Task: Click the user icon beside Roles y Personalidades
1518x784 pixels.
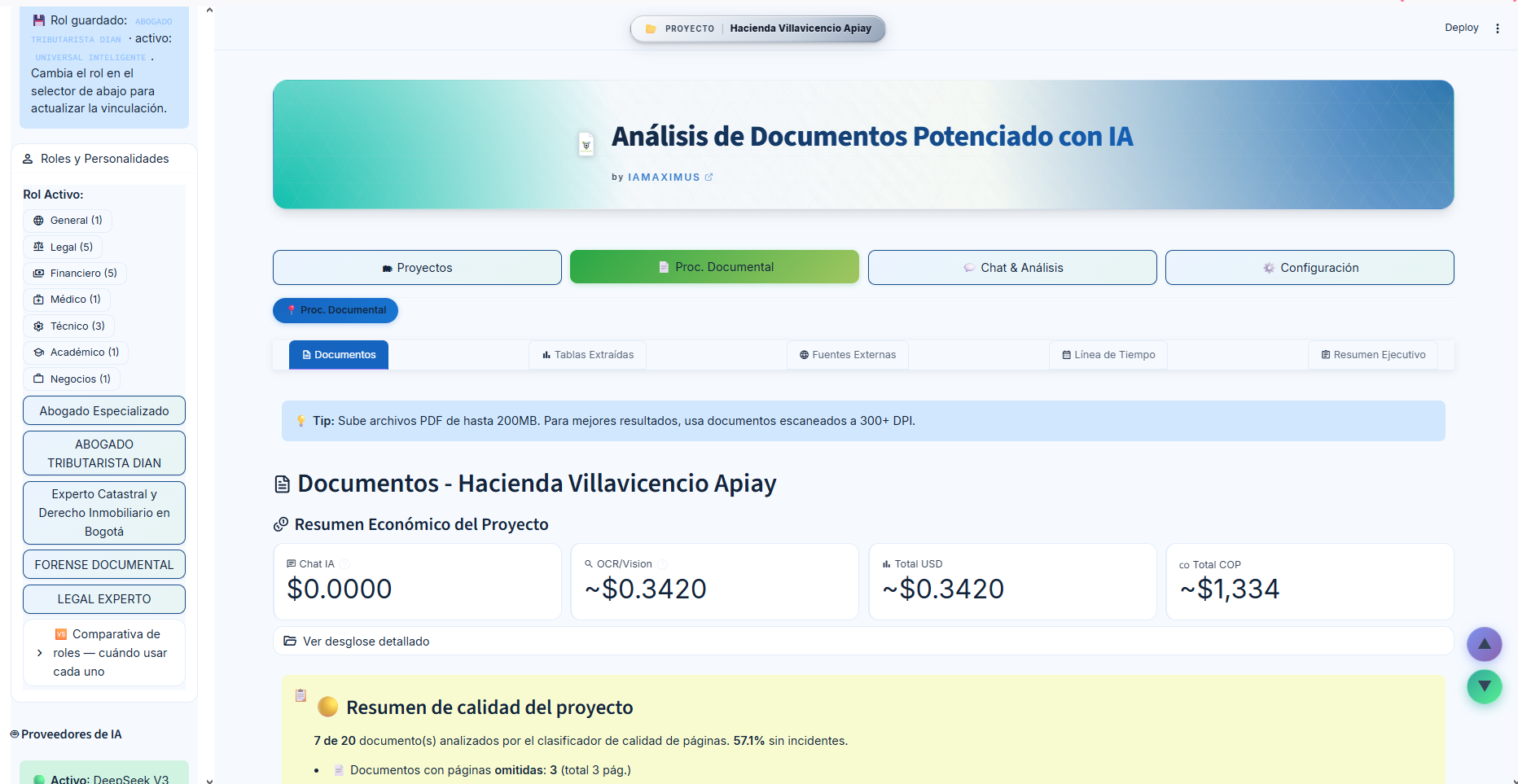Action: click(28, 159)
